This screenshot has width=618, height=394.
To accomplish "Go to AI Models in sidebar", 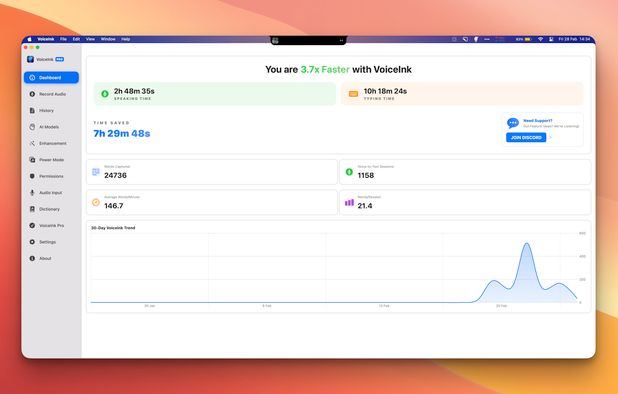I will [51, 127].
